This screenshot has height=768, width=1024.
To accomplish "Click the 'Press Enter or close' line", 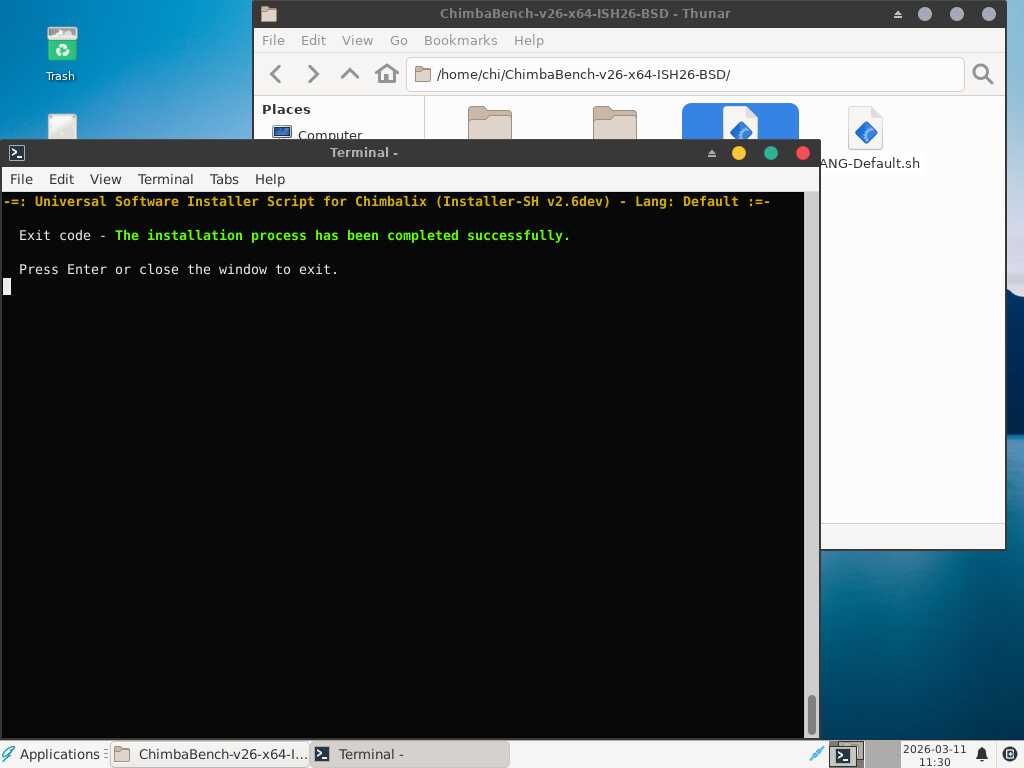I will 178,269.
